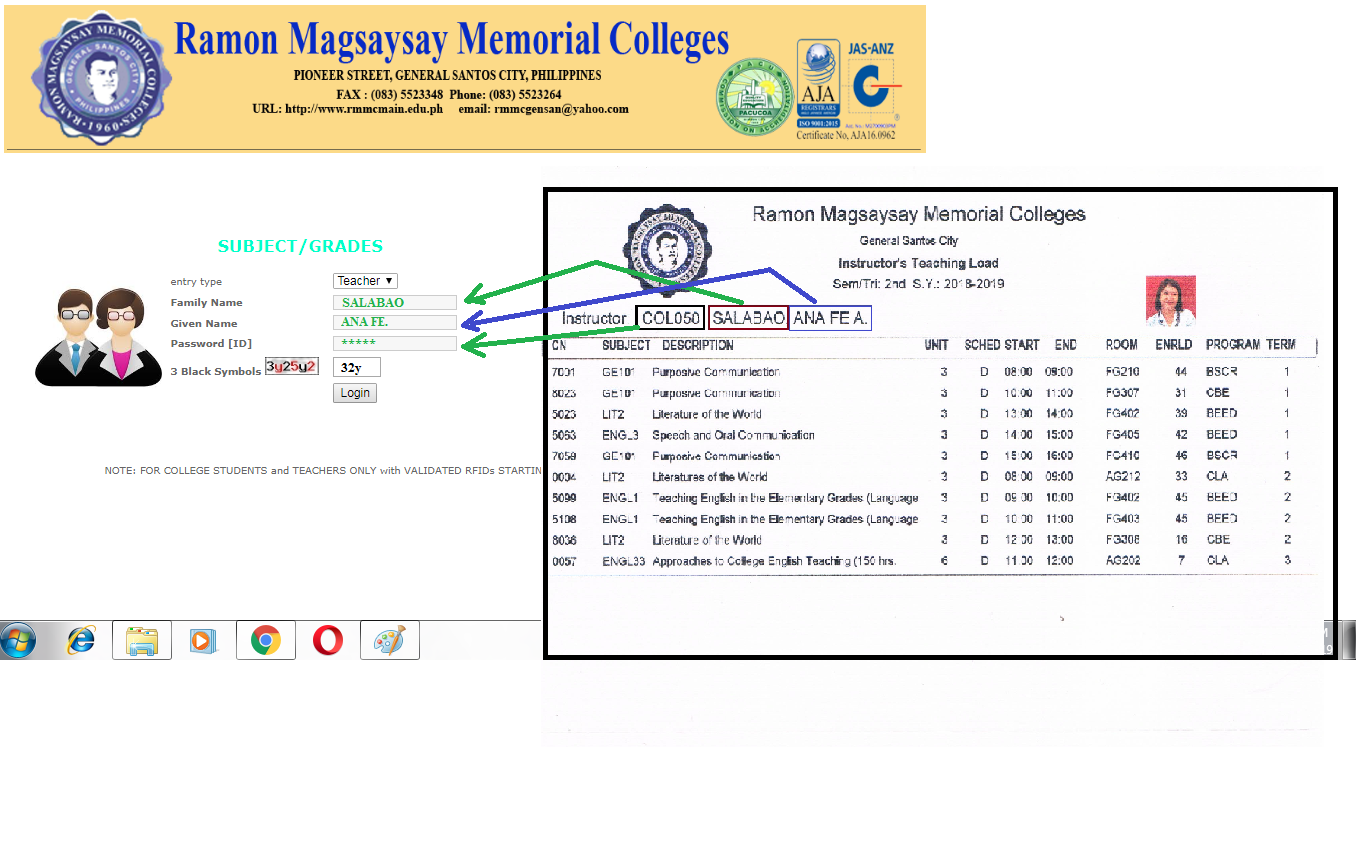The width and height of the screenshot is (1356, 856).
Task: Click the RMMC seal logo in banner
Action: tap(101, 79)
